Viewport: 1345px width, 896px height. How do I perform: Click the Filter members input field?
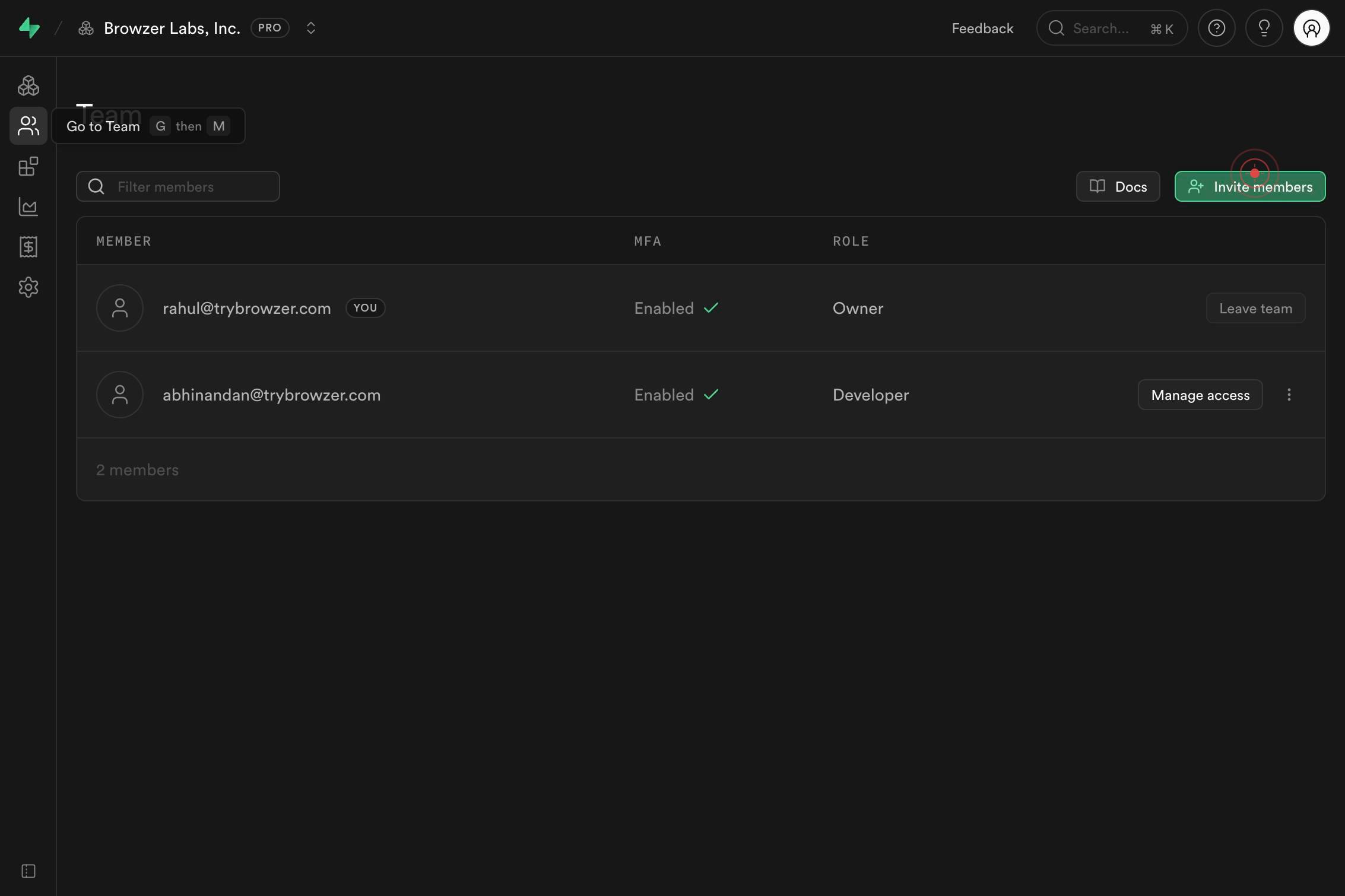coord(178,186)
